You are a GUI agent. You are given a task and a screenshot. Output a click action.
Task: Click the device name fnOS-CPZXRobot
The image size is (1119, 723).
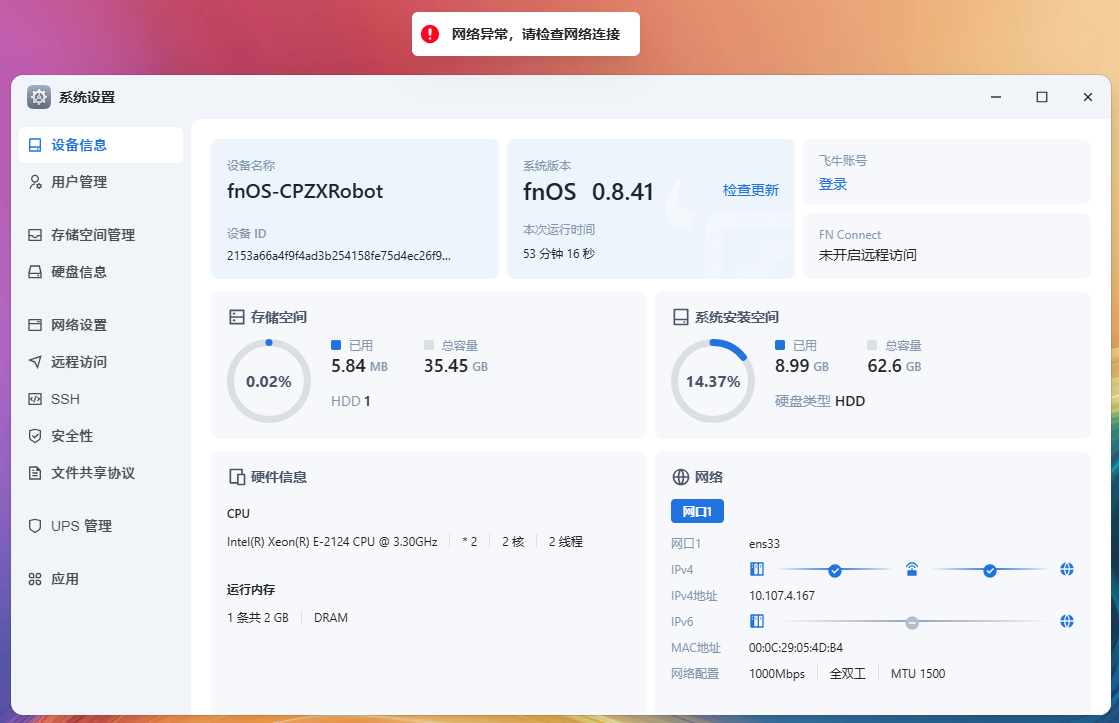(305, 191)
